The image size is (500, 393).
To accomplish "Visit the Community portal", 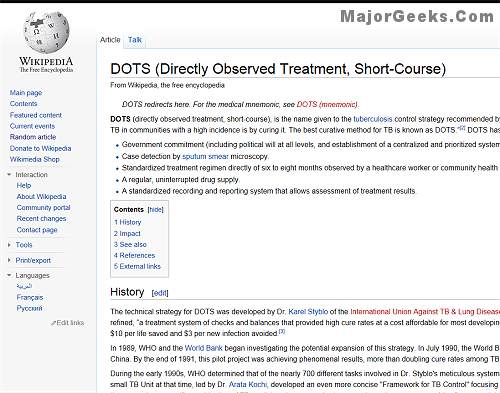I will [x=43, y=207].
